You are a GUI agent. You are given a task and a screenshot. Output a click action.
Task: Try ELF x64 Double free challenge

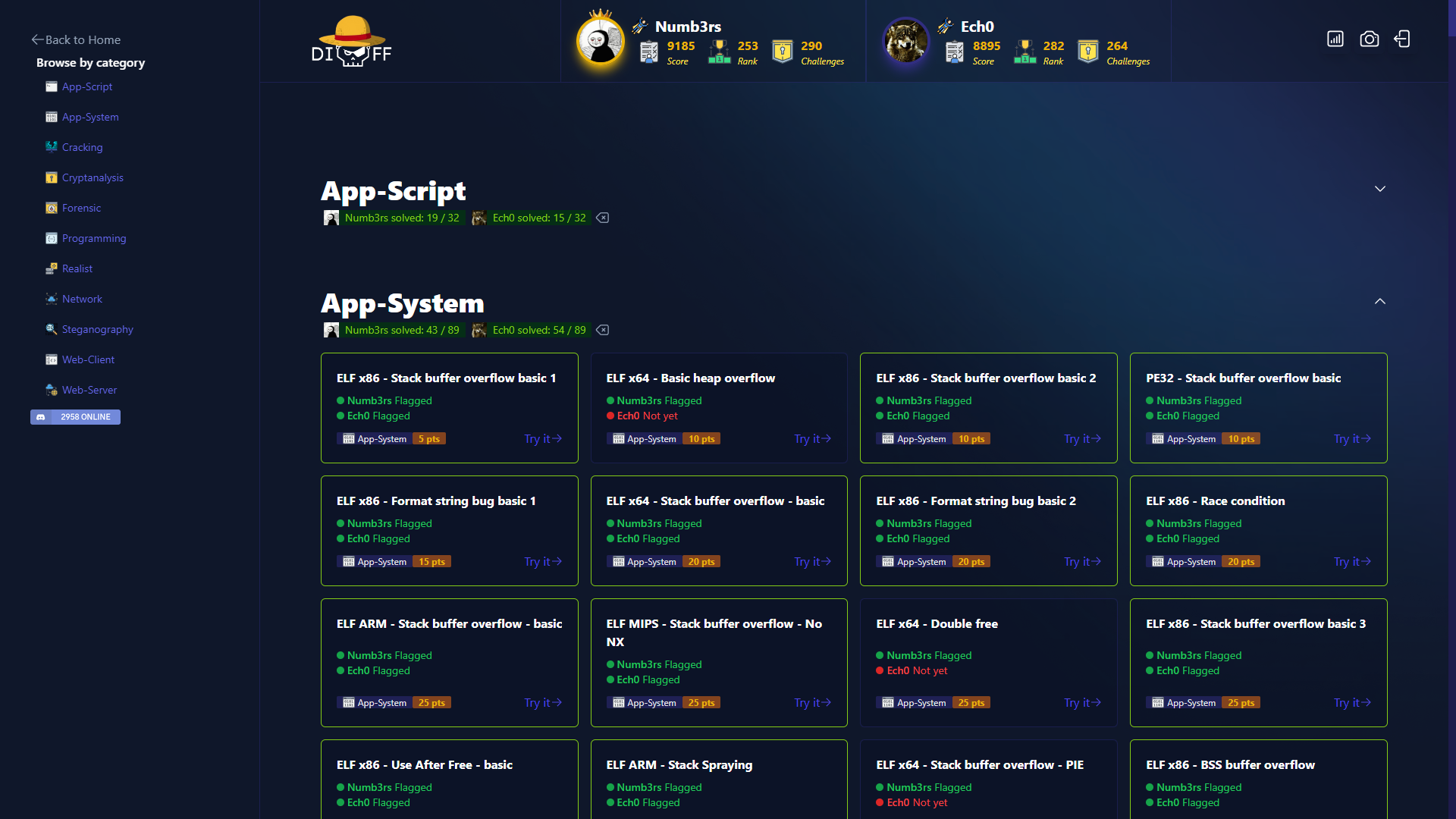[1082, 702]
